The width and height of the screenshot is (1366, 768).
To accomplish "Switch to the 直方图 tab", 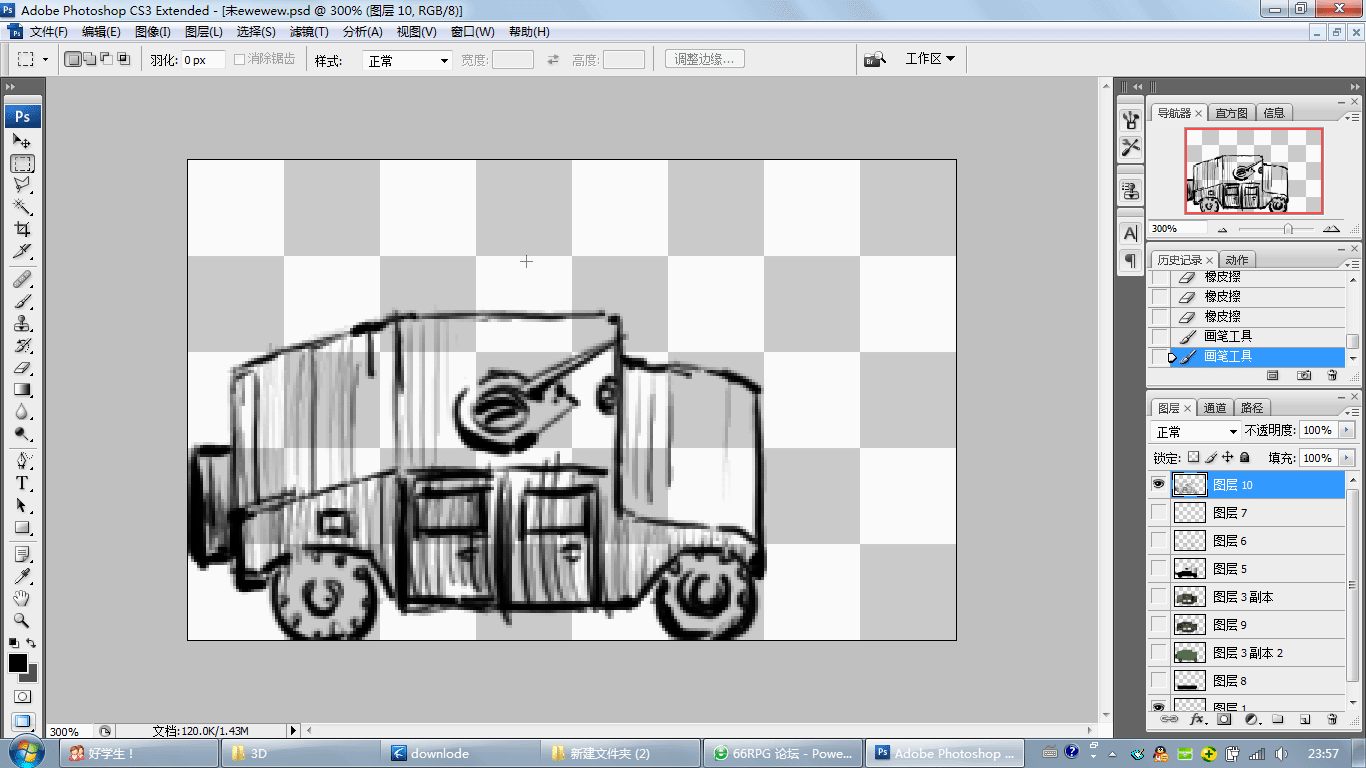I will [x=1232, y=113].
